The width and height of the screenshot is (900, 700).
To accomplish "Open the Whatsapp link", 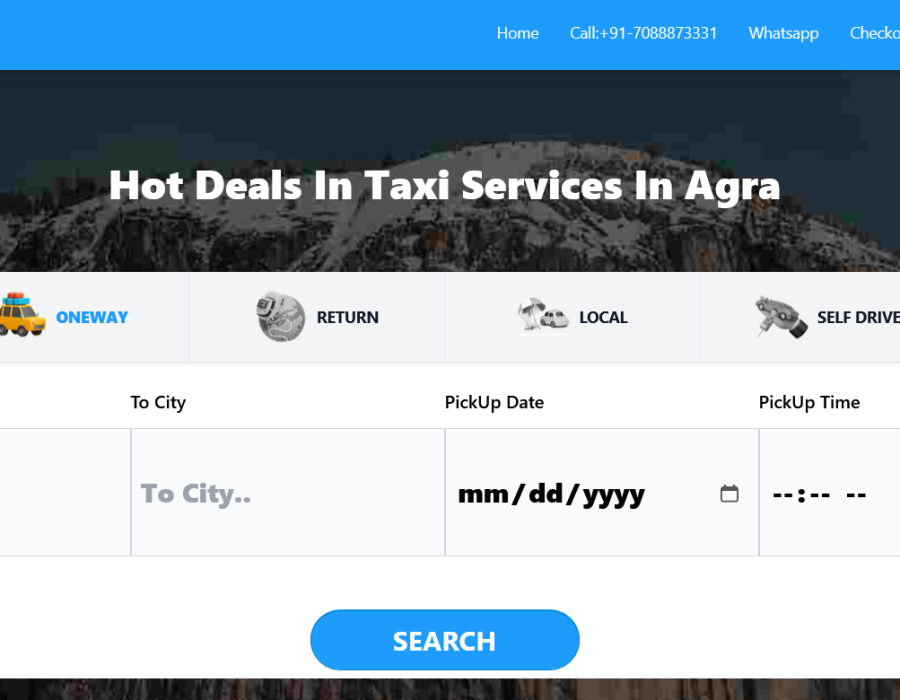I will tap(783, 33).
